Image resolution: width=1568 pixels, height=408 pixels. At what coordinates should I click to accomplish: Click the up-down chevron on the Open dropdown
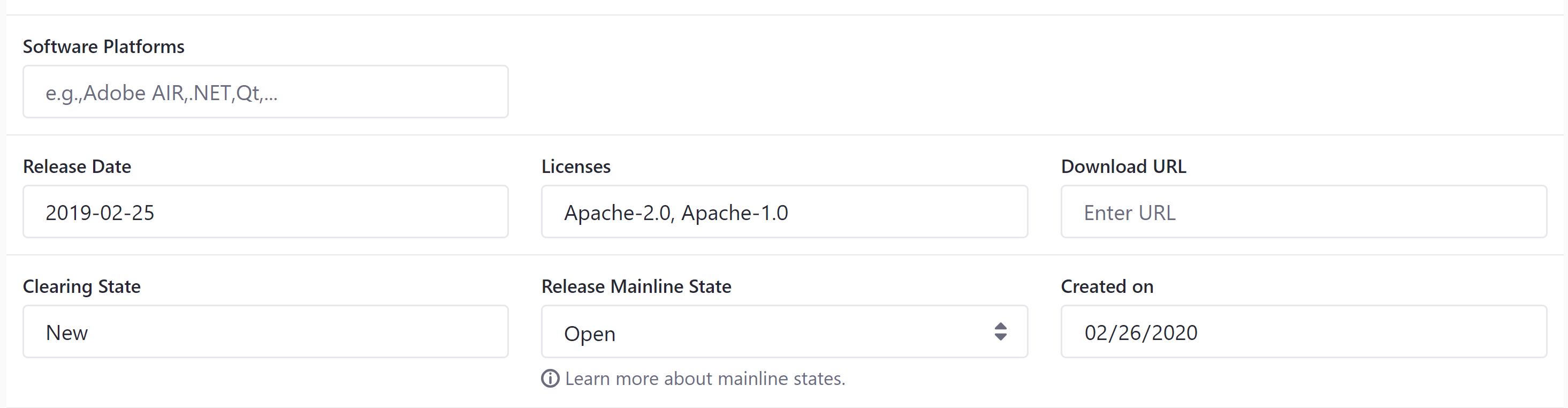coord(1000,332)
